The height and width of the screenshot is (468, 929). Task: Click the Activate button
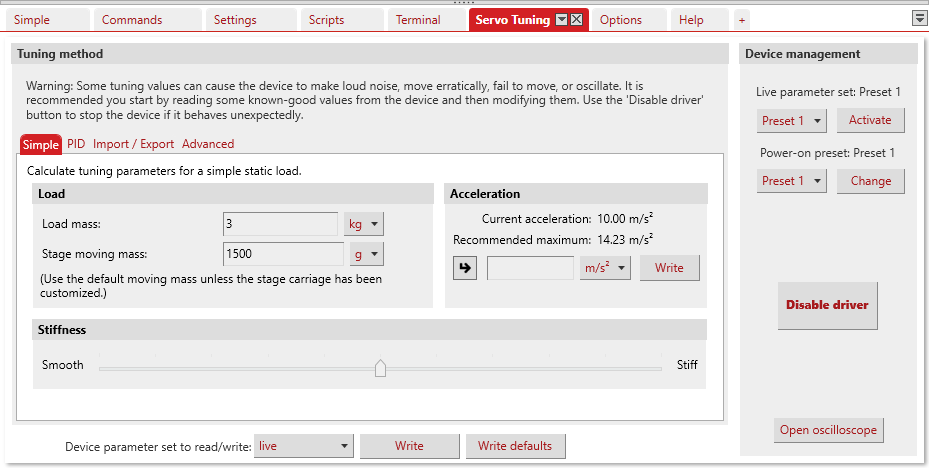click(870, 120)
